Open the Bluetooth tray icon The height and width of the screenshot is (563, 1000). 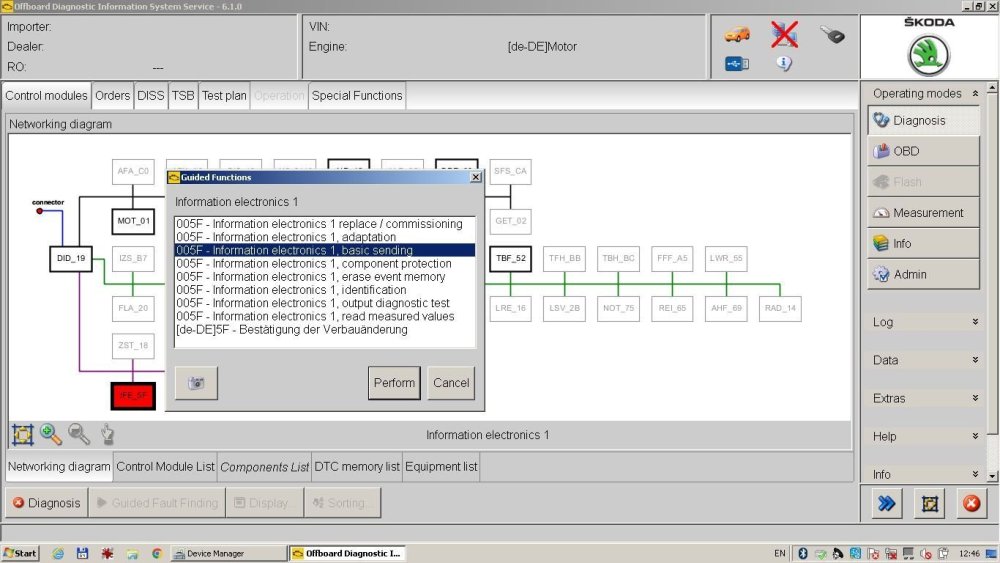coord(803,553)
